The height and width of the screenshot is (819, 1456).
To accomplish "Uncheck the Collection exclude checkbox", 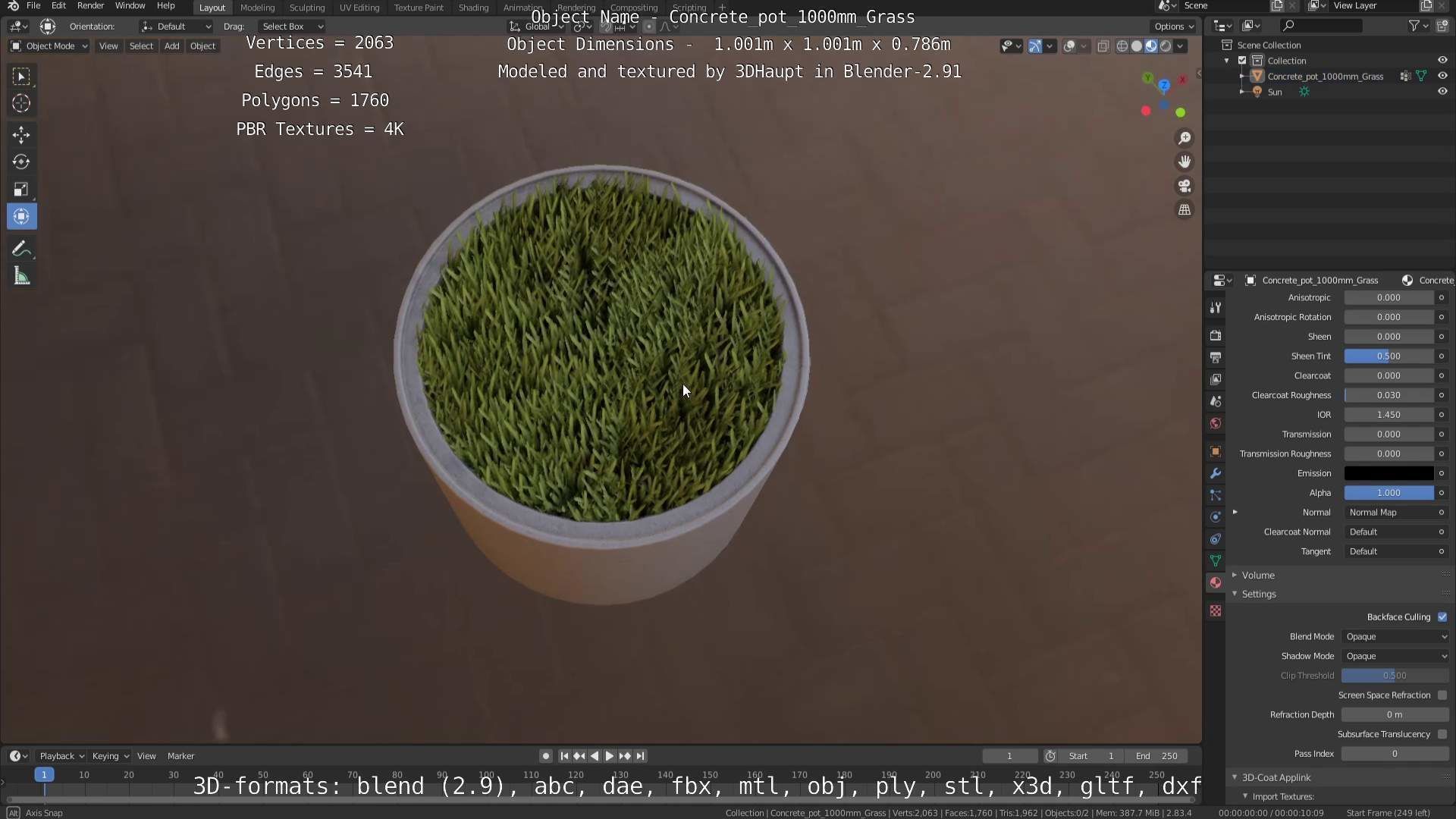I will (x=1242, y=61).
